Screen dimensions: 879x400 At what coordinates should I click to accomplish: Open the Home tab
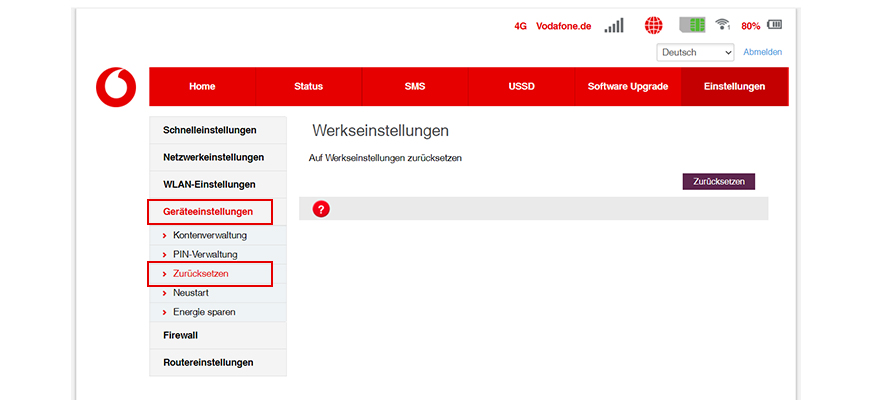tap(202, 87)
